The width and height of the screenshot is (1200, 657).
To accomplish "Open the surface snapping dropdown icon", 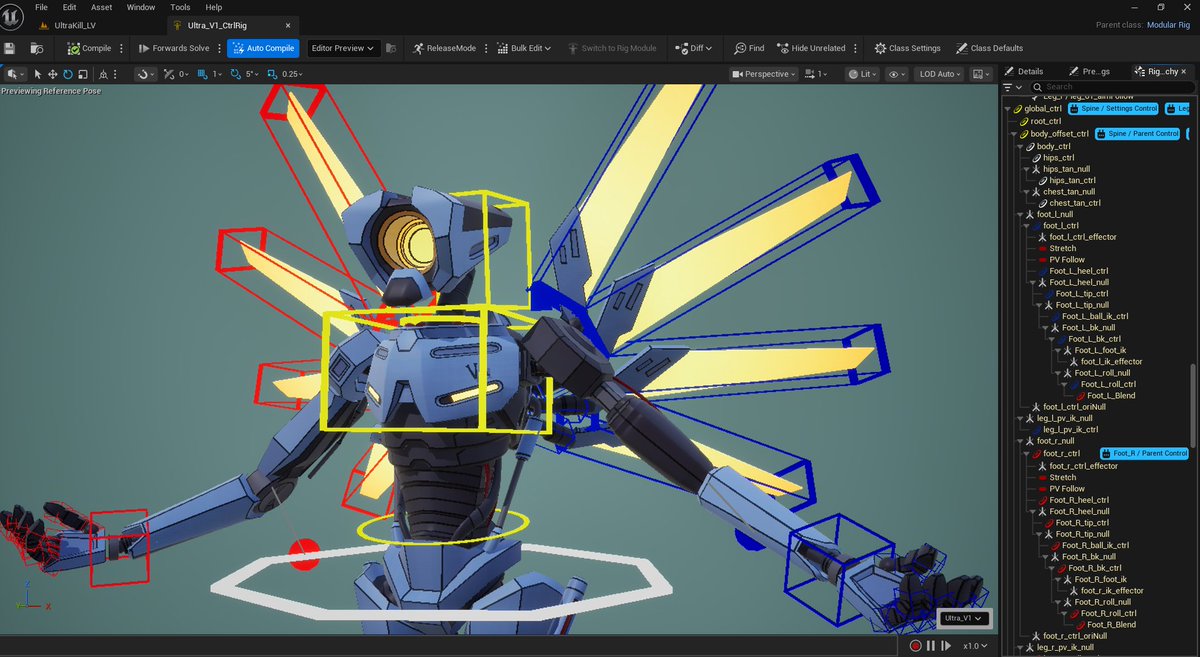I will 145,74.
